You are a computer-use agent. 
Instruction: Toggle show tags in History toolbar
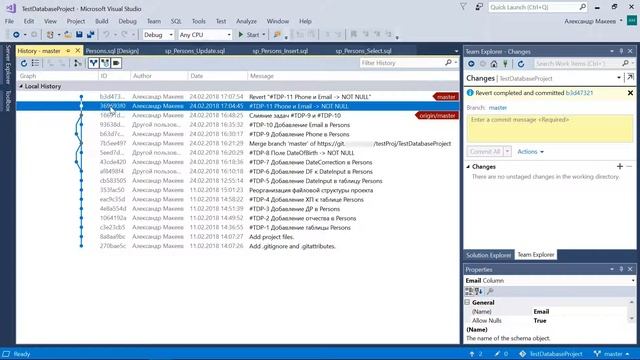click(116, 63)
